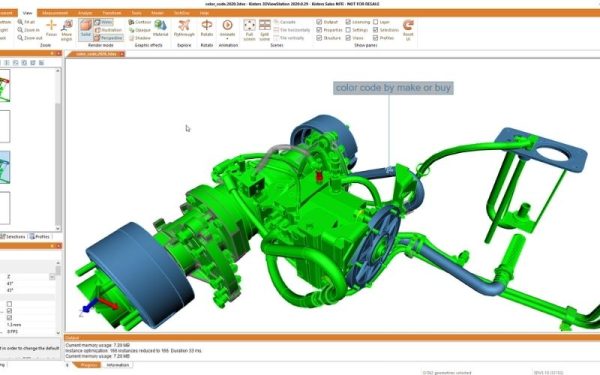Switch to the Profiles panel tab
The width and height of the screenshot is (600, 375).
click(x=40, y=236)
